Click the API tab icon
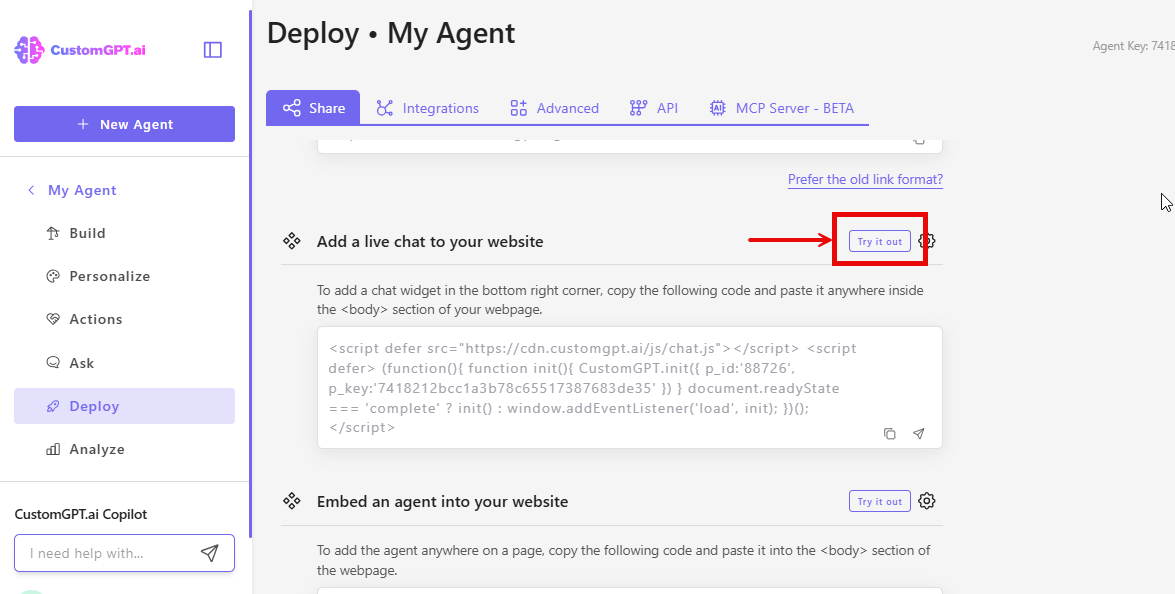This screenshot has width=1175, height=594. [x=638, y=108]
